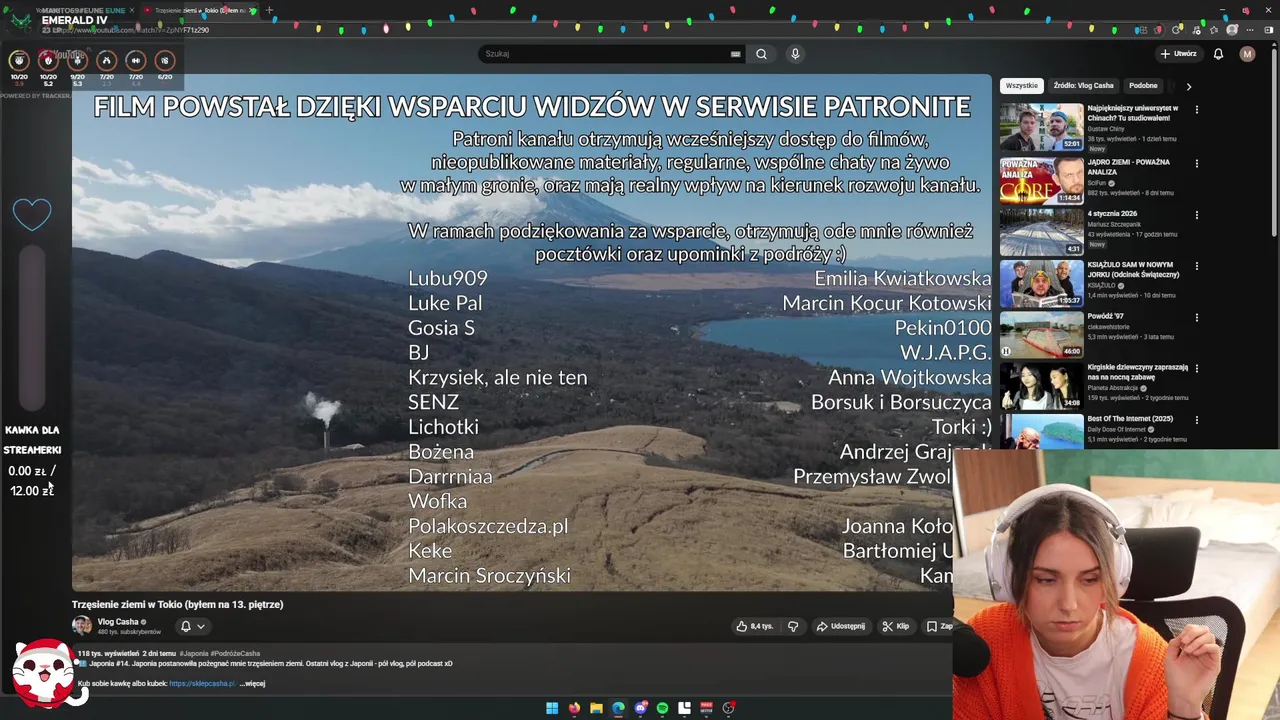
Task: Click the '#Japonia' hashtag link
Action: point(194,653)
